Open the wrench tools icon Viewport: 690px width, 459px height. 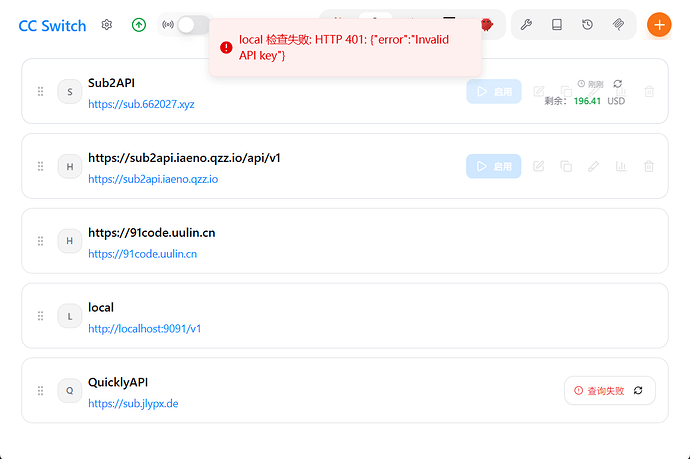point(526,25)
